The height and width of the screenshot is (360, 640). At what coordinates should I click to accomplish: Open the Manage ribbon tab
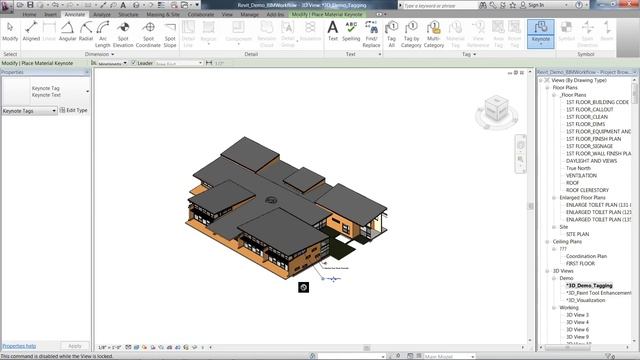(249, 14)
